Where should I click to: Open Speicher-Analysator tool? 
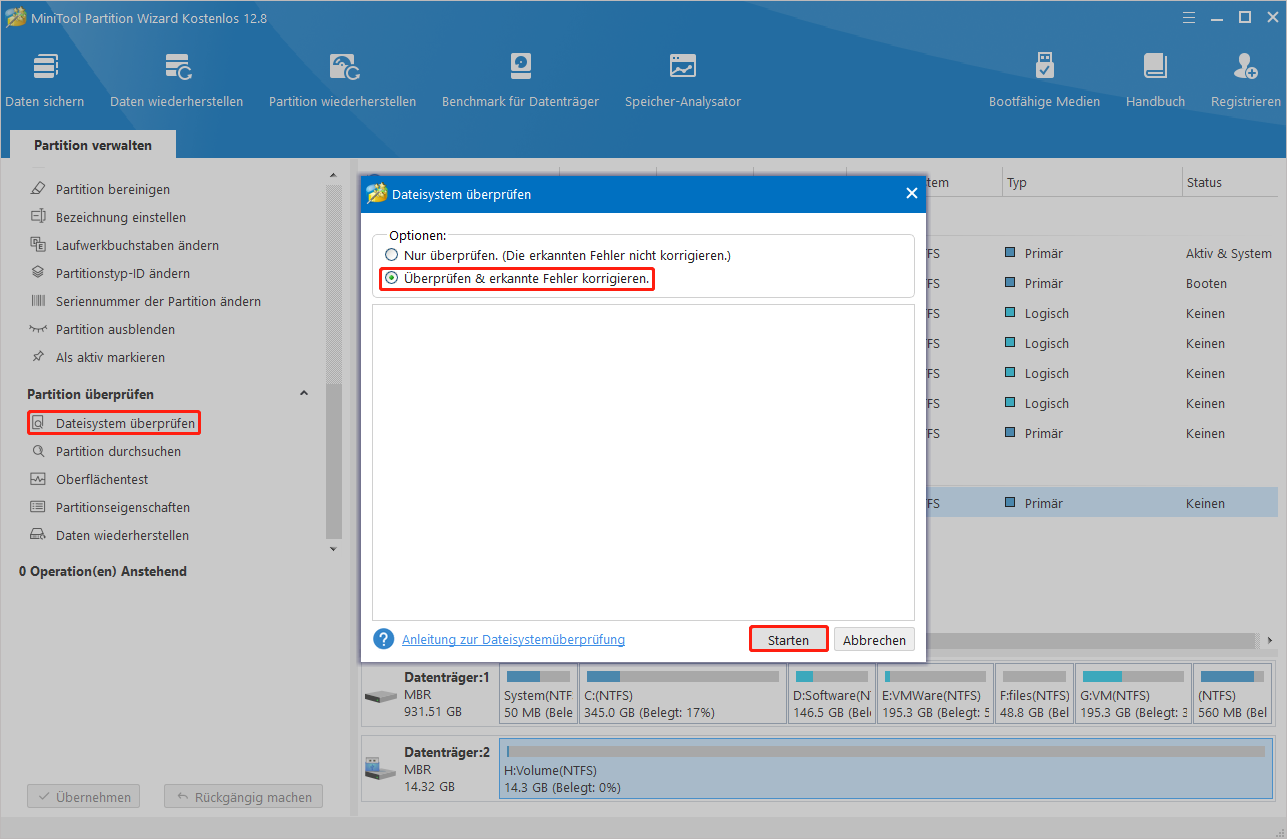(683, 80)
